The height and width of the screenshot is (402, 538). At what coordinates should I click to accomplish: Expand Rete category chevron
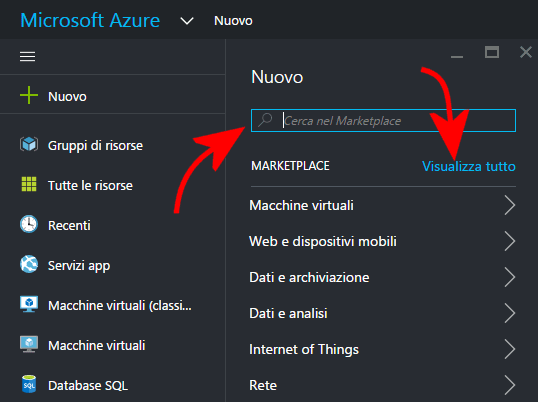tap(510, 385)
